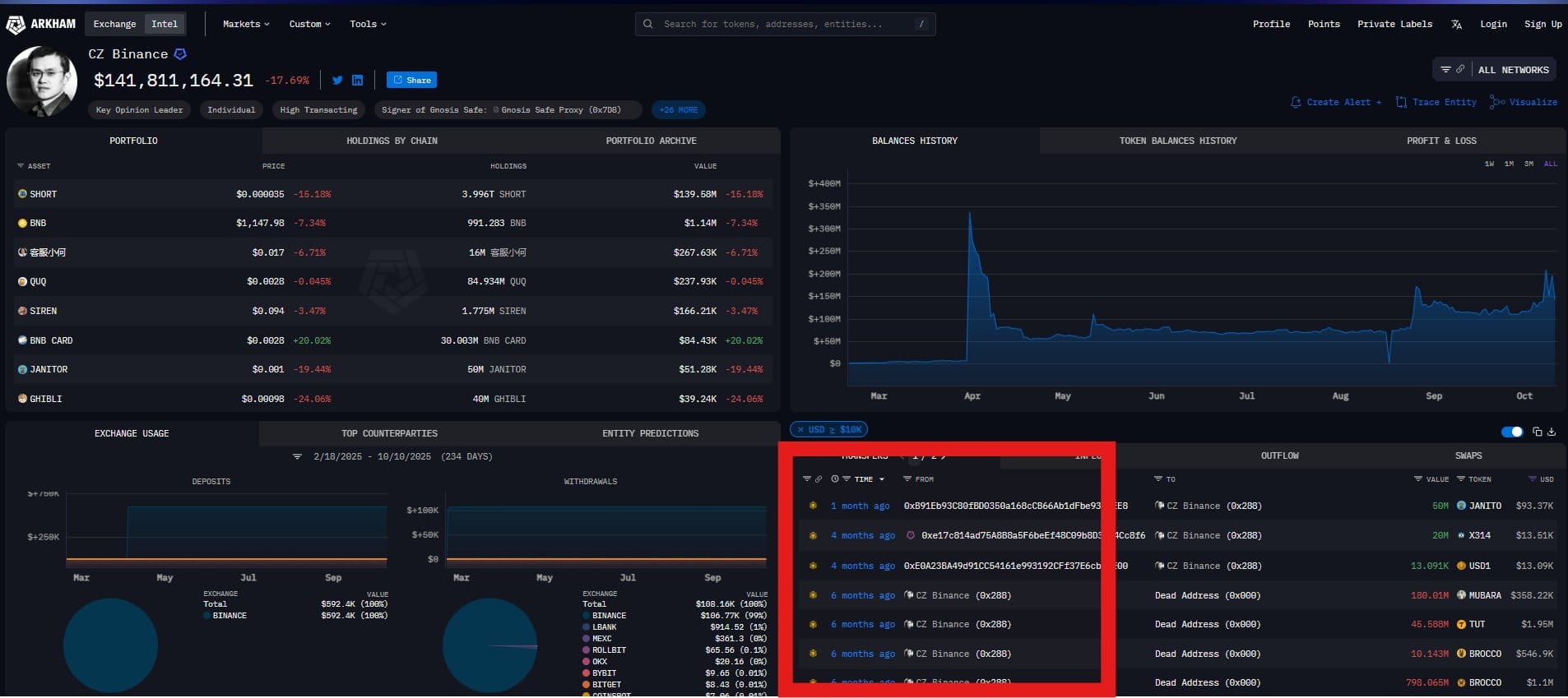The width and height of the screenshot is (1568, 698).
Task: Expand the +26 MORE tags pill
Action: 678,110
